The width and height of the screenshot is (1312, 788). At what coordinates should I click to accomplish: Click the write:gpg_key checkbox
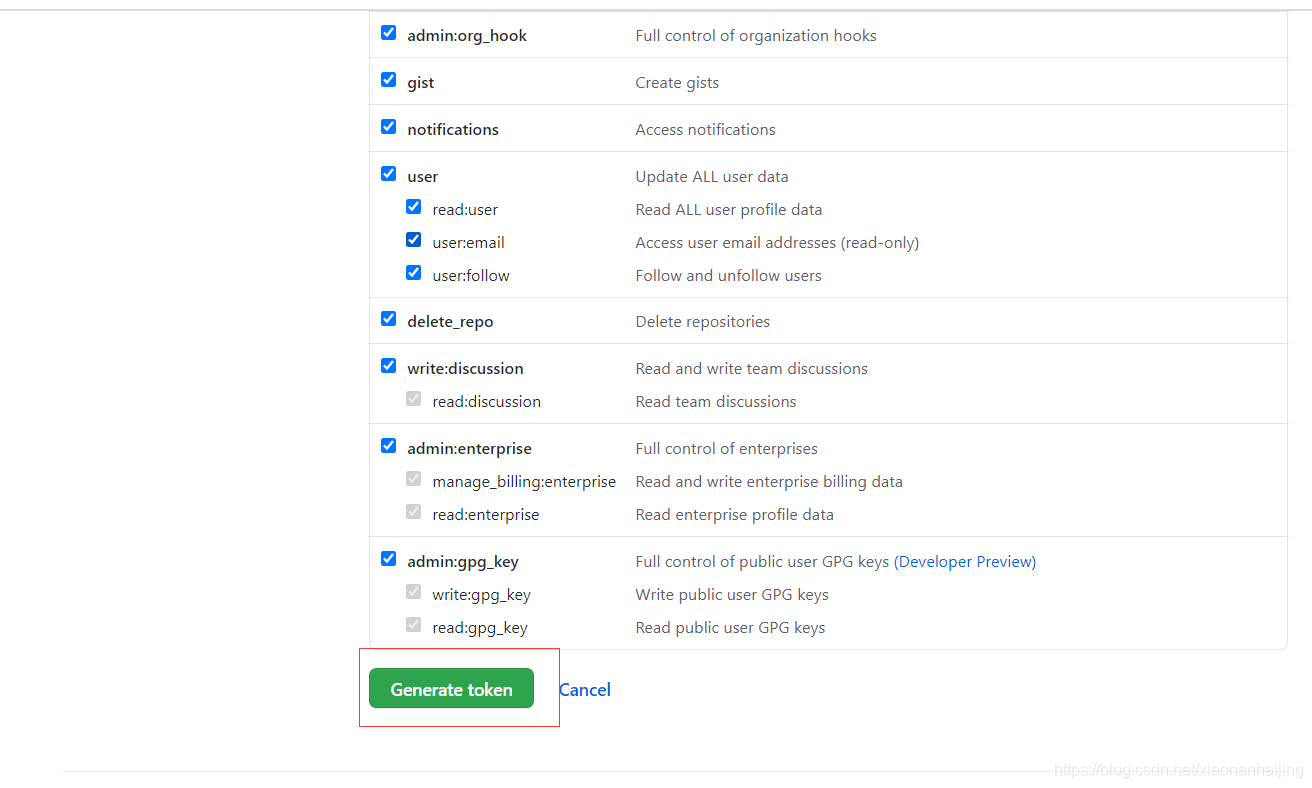click(413, 592)
